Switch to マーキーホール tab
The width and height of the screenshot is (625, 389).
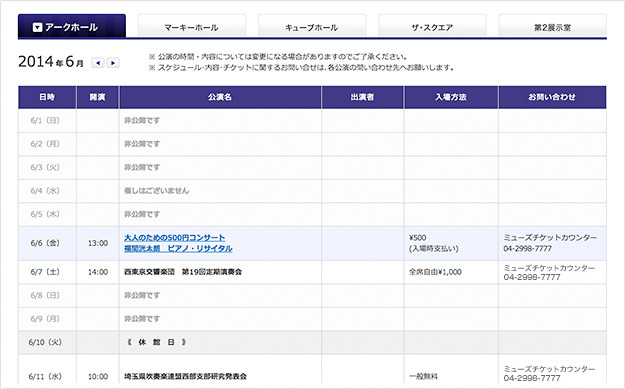click(192, 26)
